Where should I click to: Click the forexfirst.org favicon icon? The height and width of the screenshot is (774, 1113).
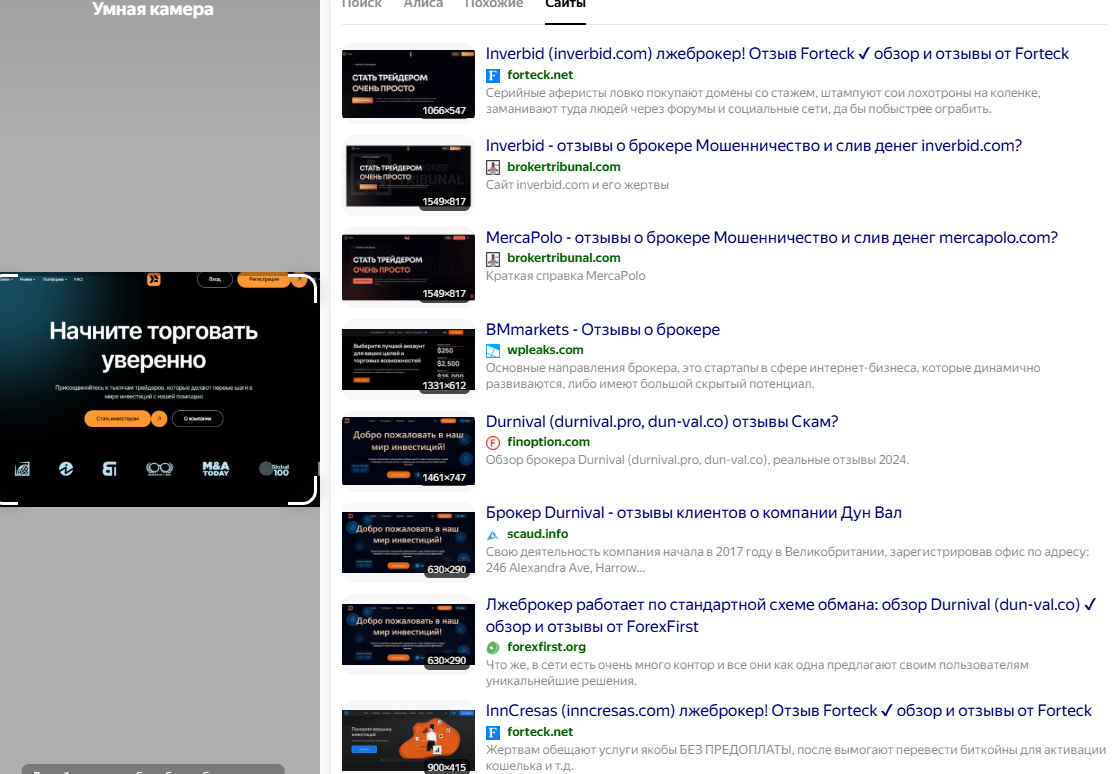(493, 648)
